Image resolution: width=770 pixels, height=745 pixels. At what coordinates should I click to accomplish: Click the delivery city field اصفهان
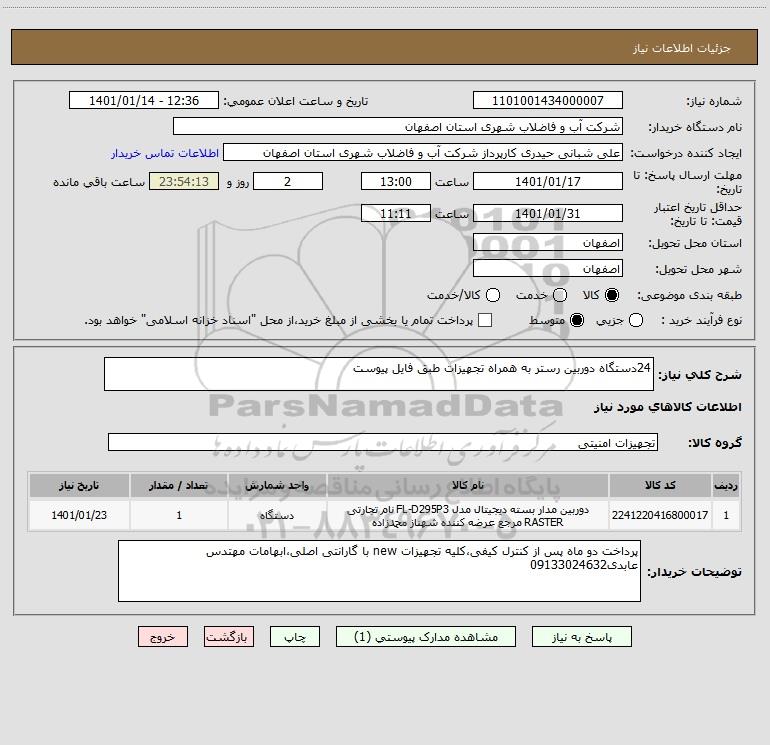click(x=548, y=269)
